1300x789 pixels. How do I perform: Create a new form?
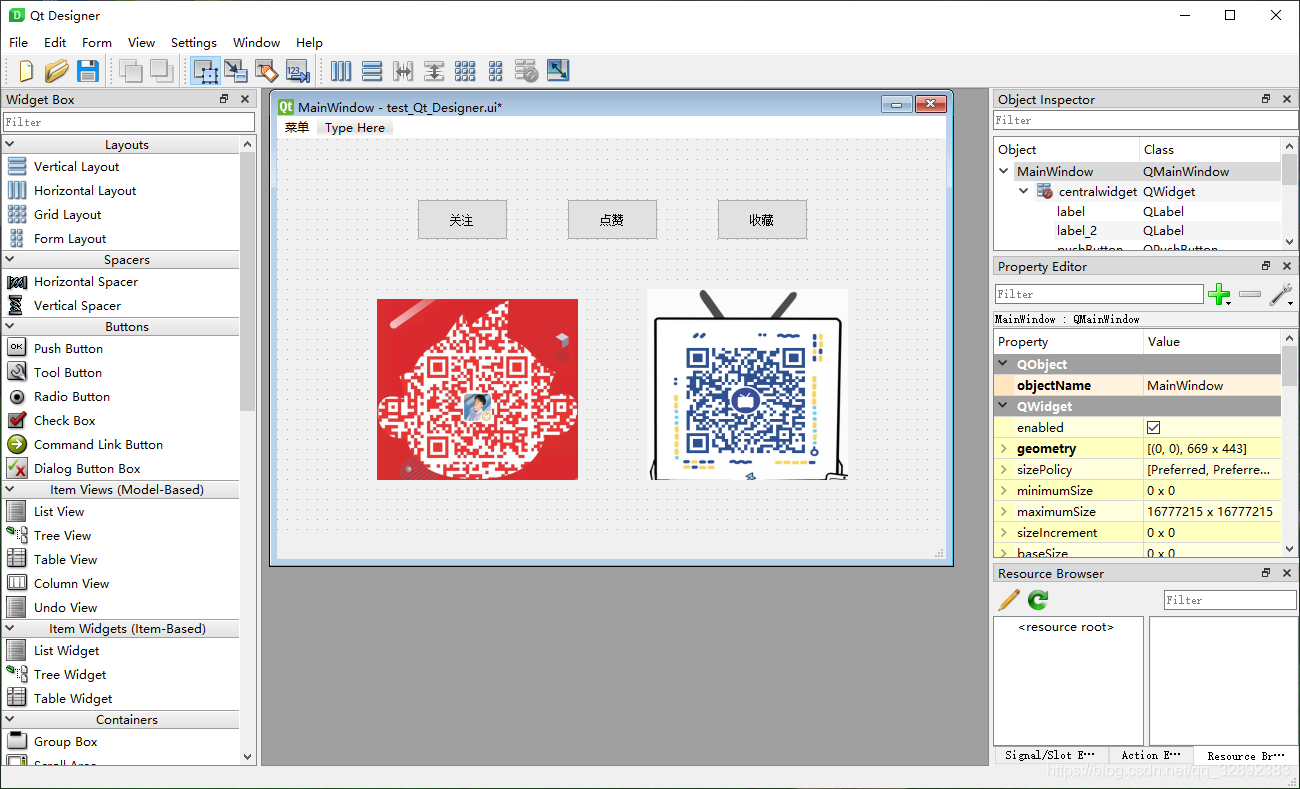point(23,70)
